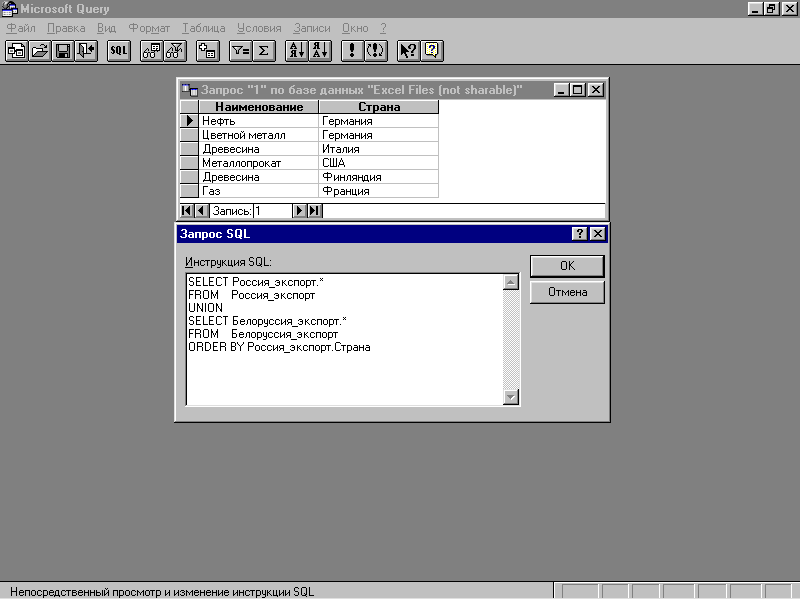
Task: Go to the previous record button
Action: click(202, 210)
